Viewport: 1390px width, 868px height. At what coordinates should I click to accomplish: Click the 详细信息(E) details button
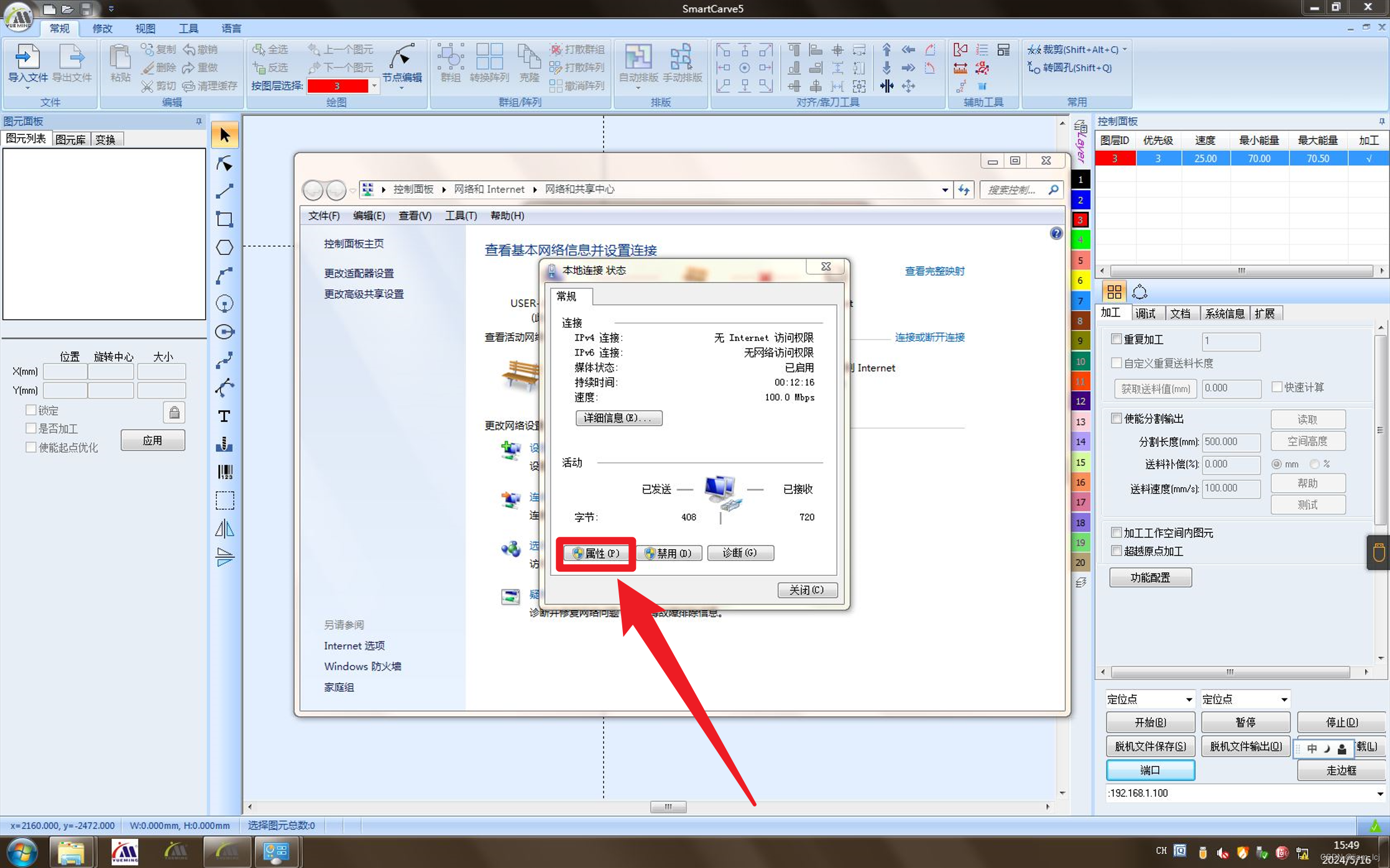tap(619, 418)
